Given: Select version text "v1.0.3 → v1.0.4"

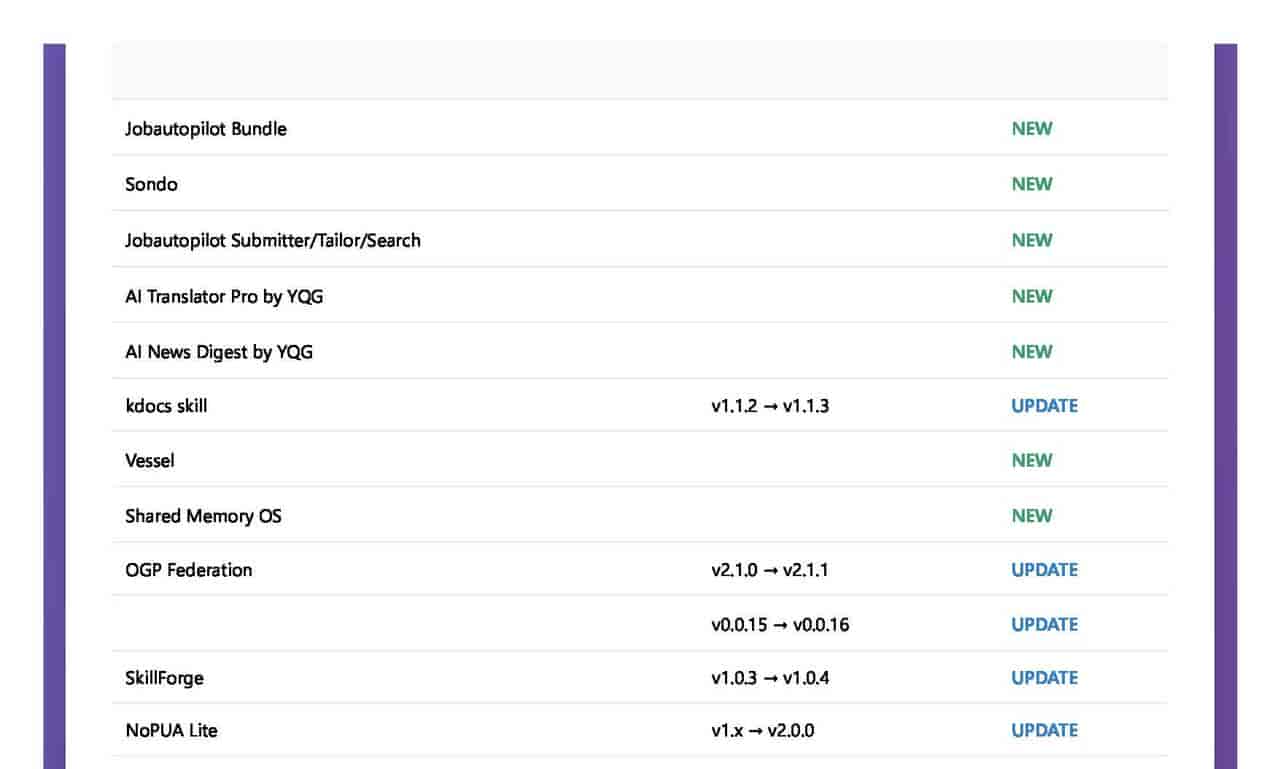Looking at the screenshot, I should point(770,678).
